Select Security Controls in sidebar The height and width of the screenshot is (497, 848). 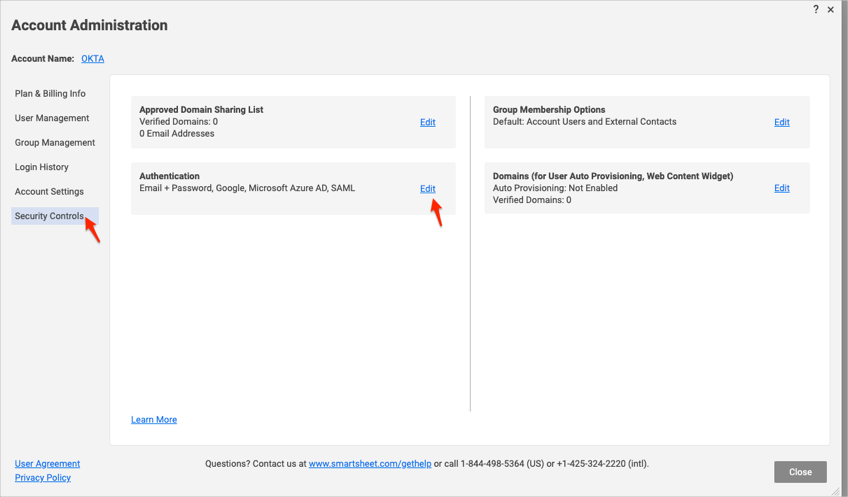[x=49, y=216]
